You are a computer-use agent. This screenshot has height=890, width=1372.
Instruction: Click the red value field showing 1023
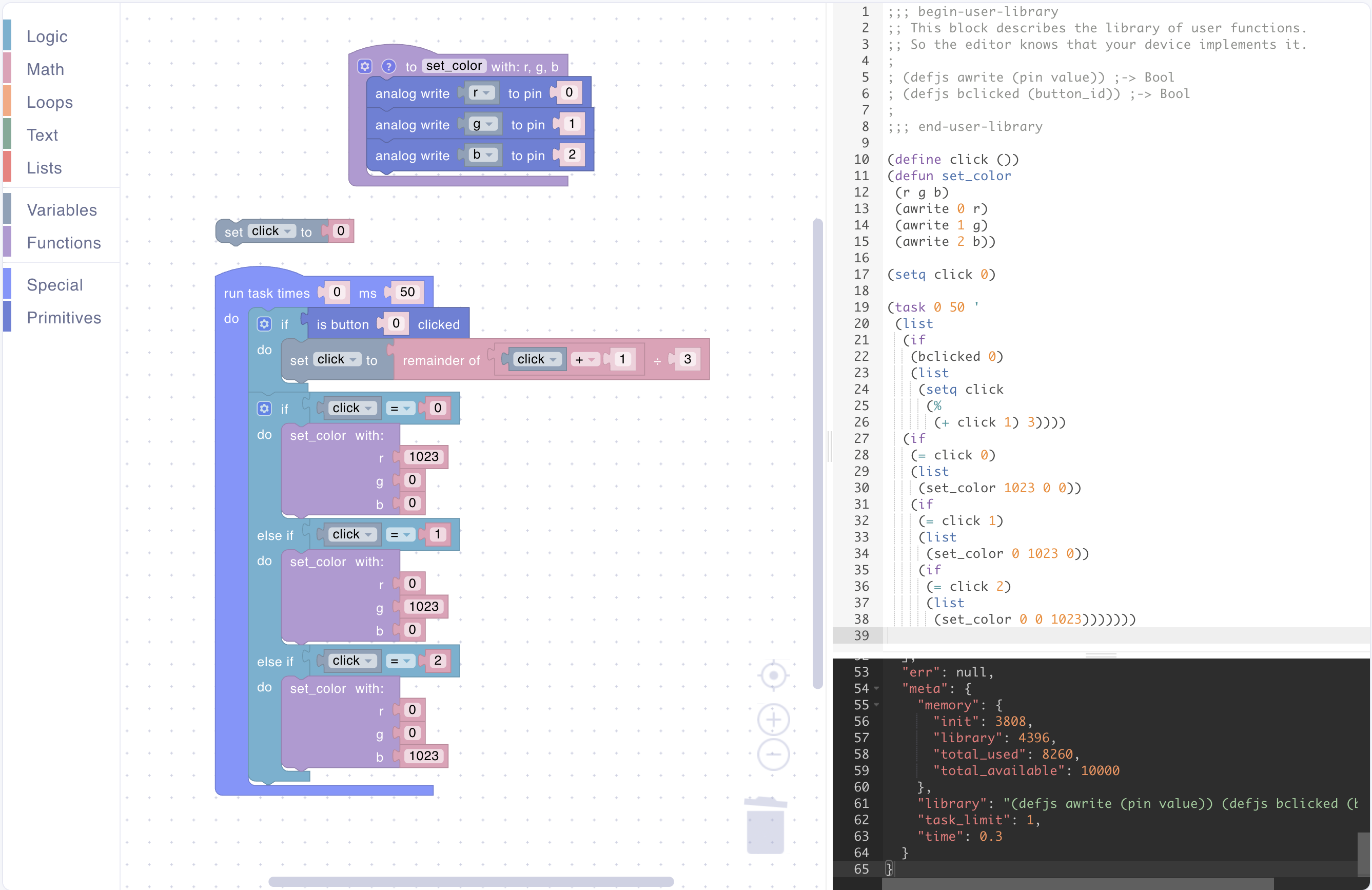pyautogui.click(x=424, y=457)
